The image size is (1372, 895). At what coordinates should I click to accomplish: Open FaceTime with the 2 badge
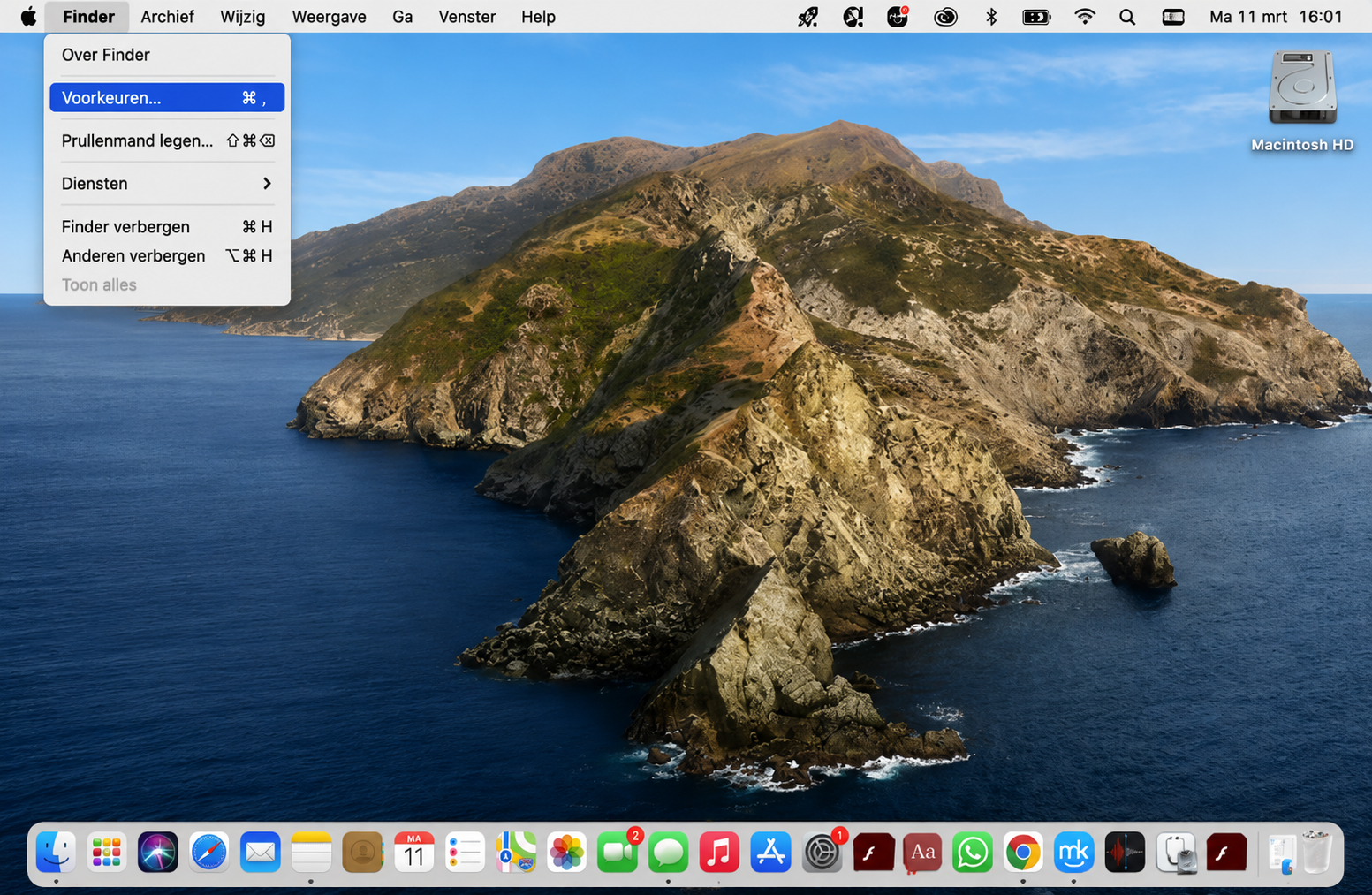pos(618,853)
